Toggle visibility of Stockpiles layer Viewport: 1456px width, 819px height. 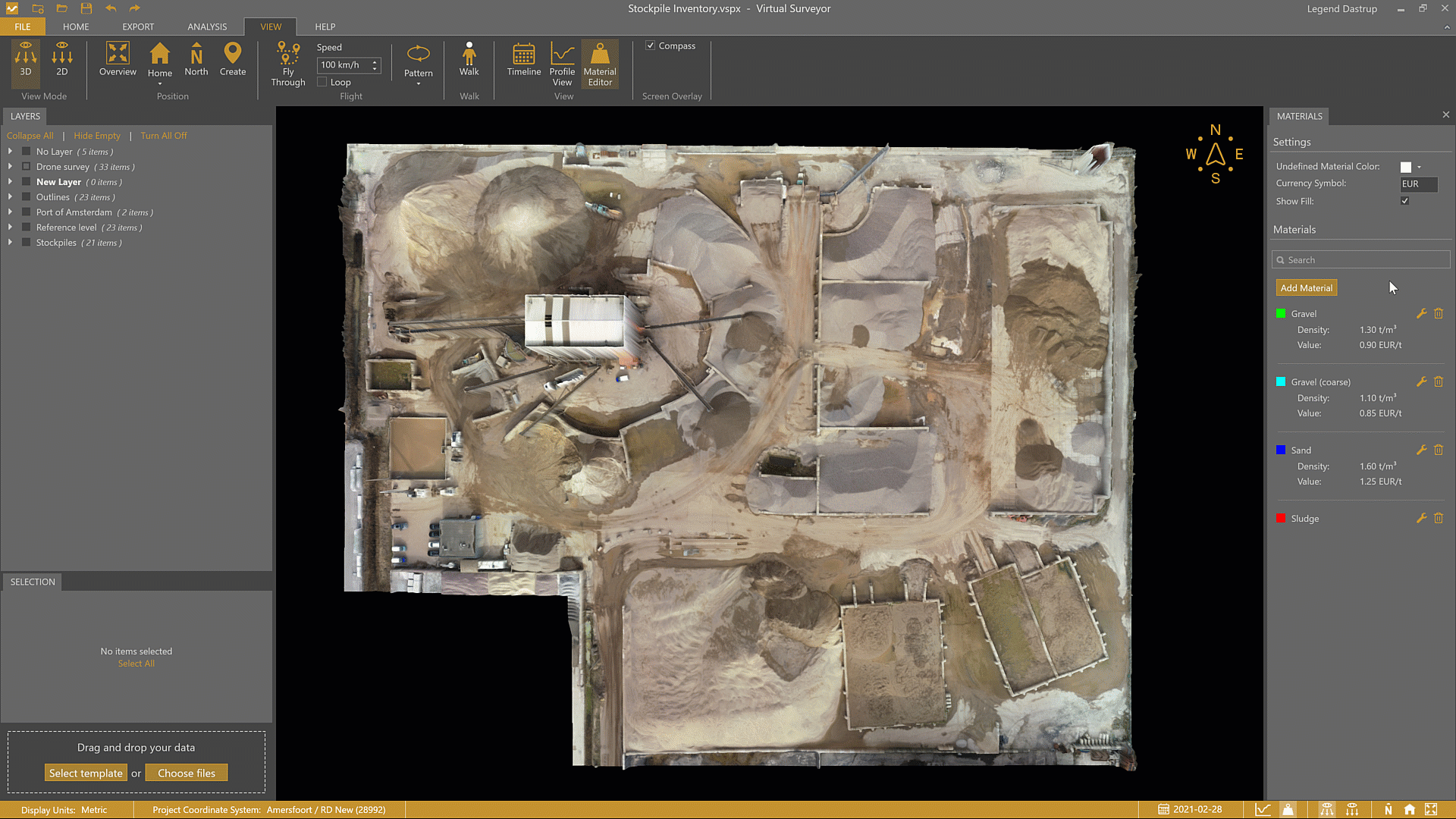click(x=26, y=243)
